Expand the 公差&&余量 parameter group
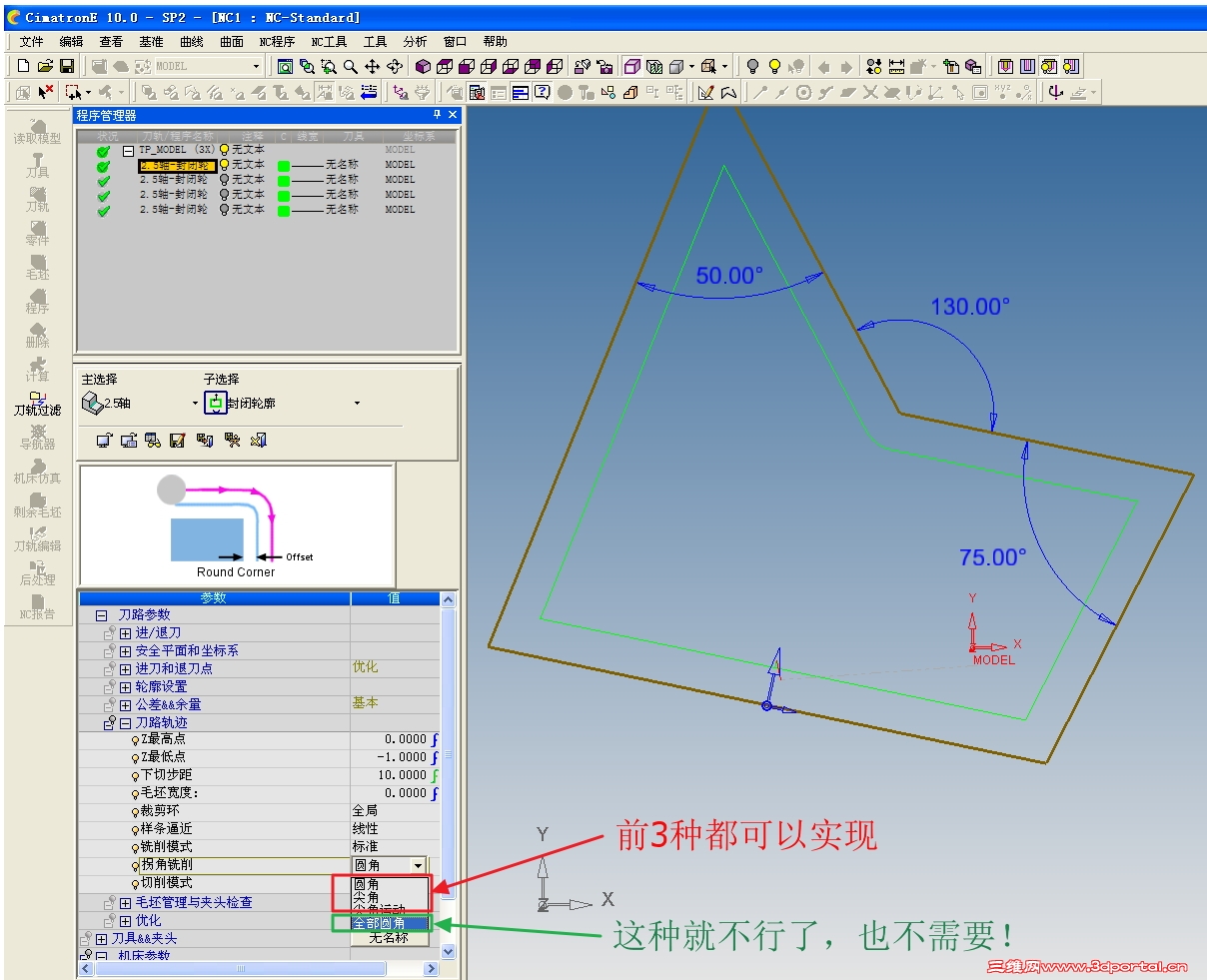 coord(125,705)
